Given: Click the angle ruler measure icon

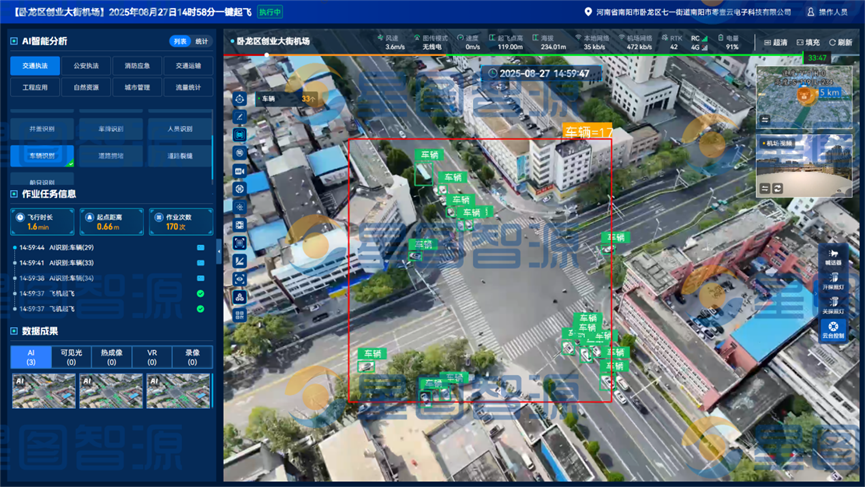Looking at the screenshot, I should (240, 261).
